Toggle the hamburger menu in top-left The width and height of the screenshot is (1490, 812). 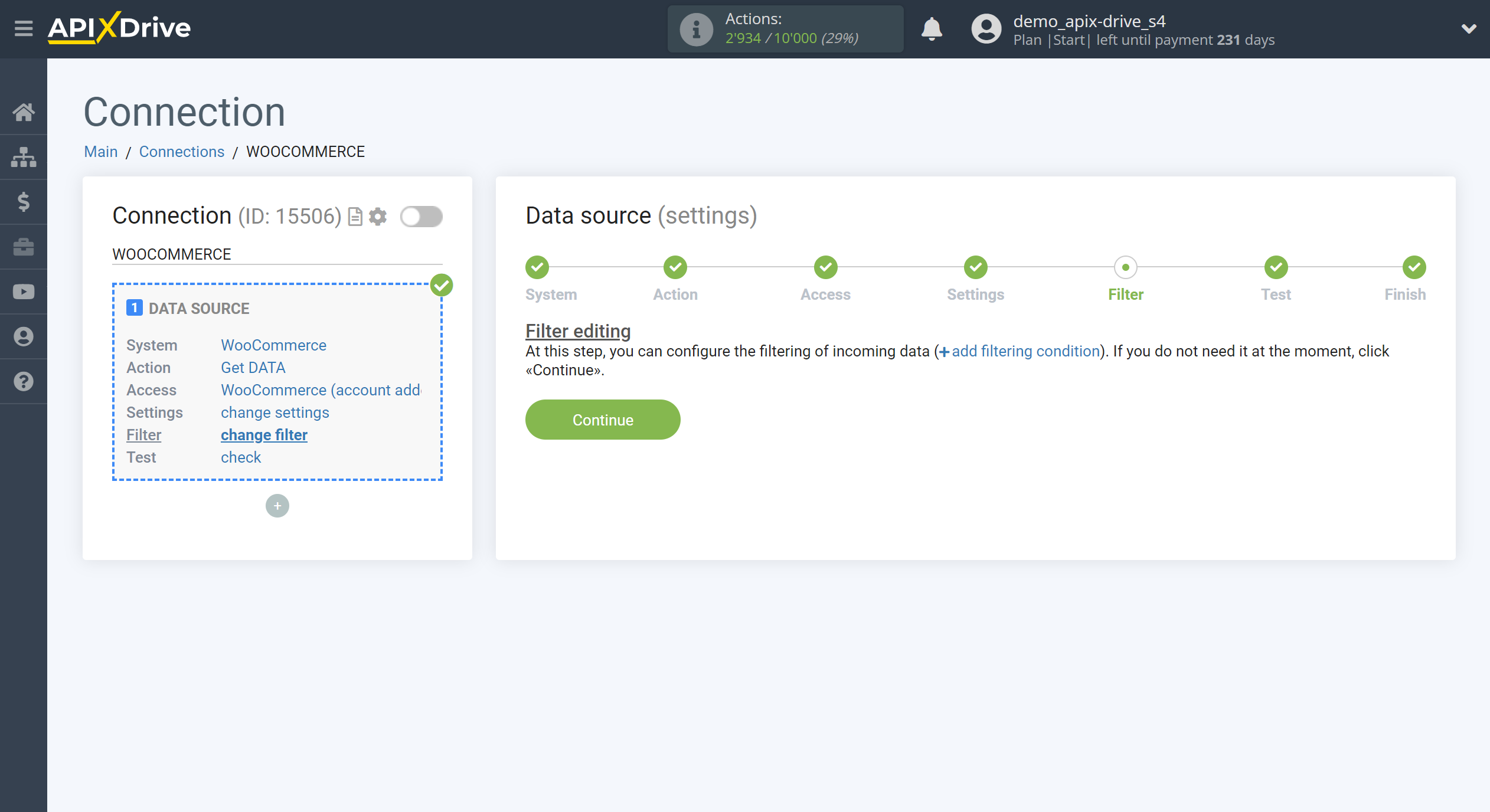point(22,28)
